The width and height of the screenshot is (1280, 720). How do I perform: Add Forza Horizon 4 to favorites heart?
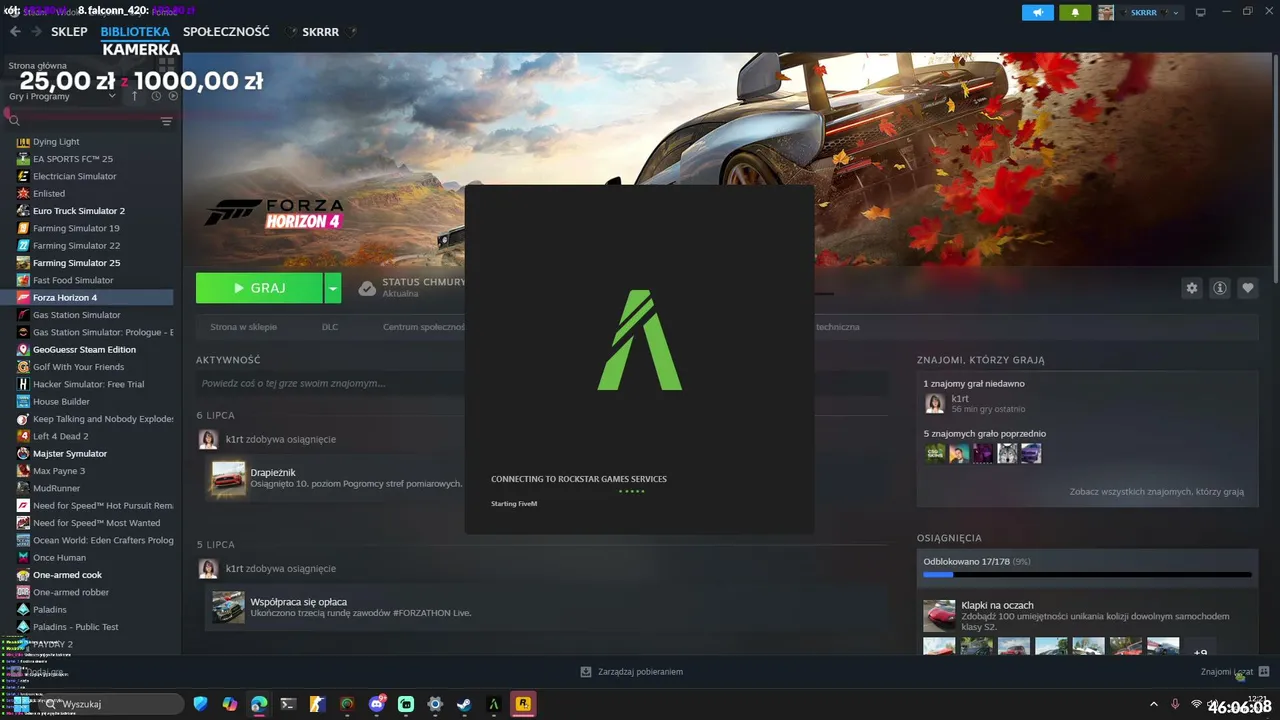[x=1248, y=288]
